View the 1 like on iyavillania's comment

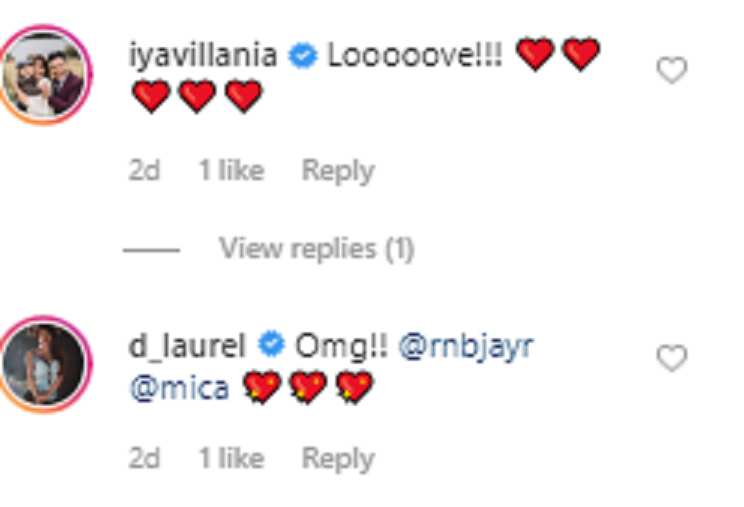pos(231,170)
